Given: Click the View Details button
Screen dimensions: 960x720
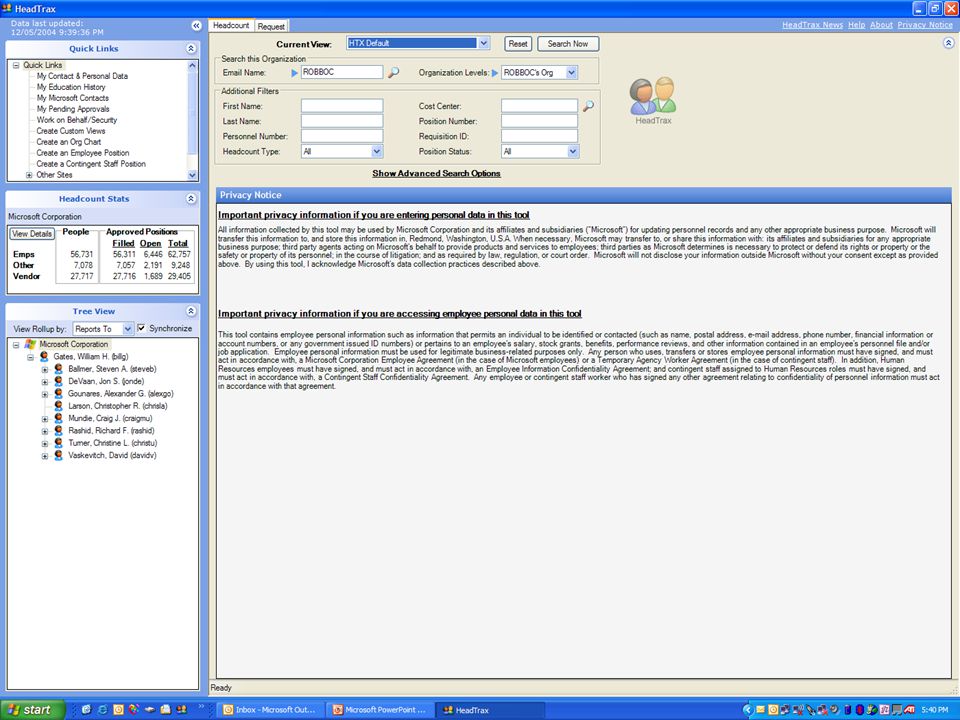Looking at the screenshot, I should coord(32,234).
